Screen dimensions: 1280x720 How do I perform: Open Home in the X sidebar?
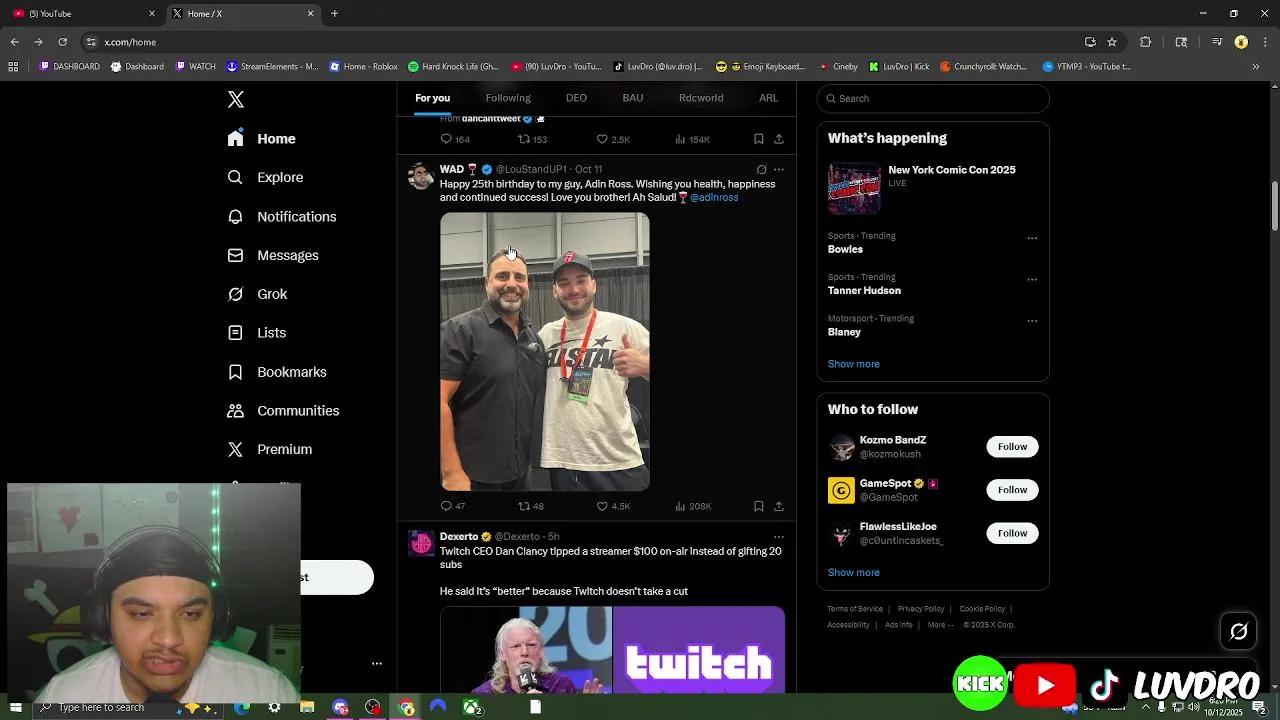261,139
